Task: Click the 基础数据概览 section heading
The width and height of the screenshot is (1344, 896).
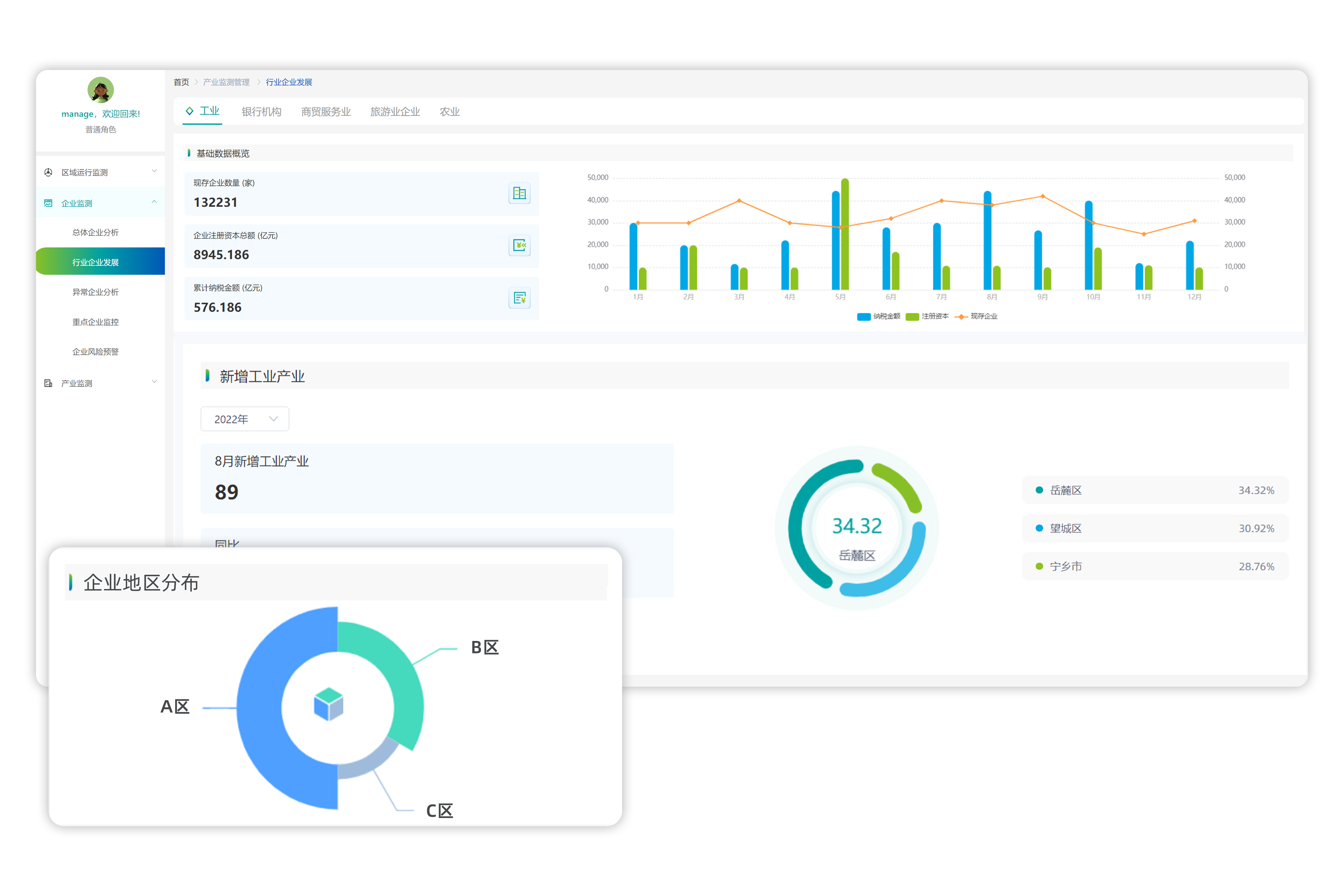Action: pos(223,153)
